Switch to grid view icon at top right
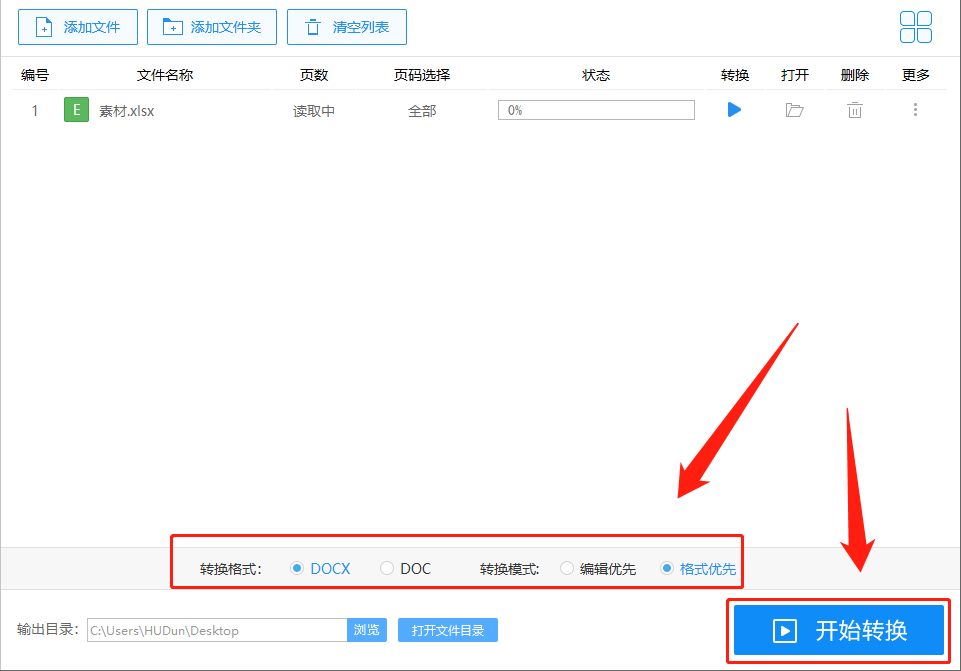 [x=916, y=27]
